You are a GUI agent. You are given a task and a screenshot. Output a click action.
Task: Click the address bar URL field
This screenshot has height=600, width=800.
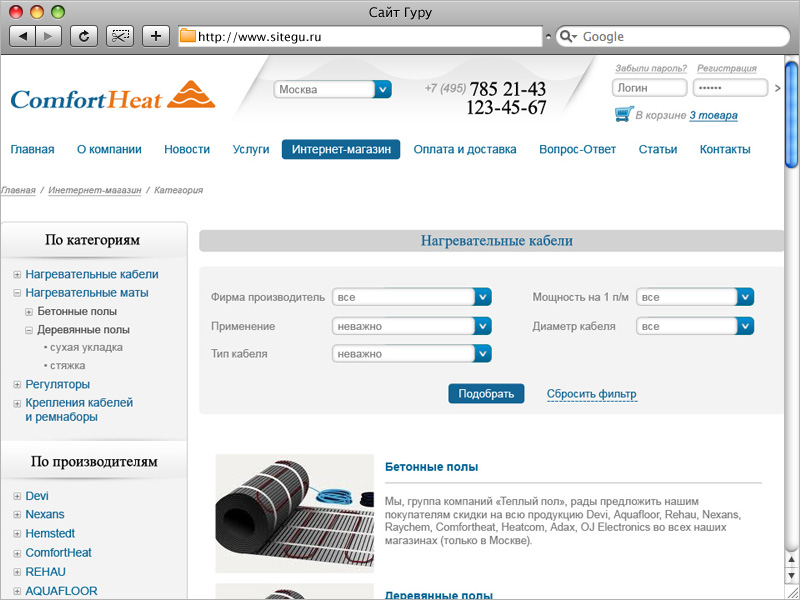pos(360,37)
